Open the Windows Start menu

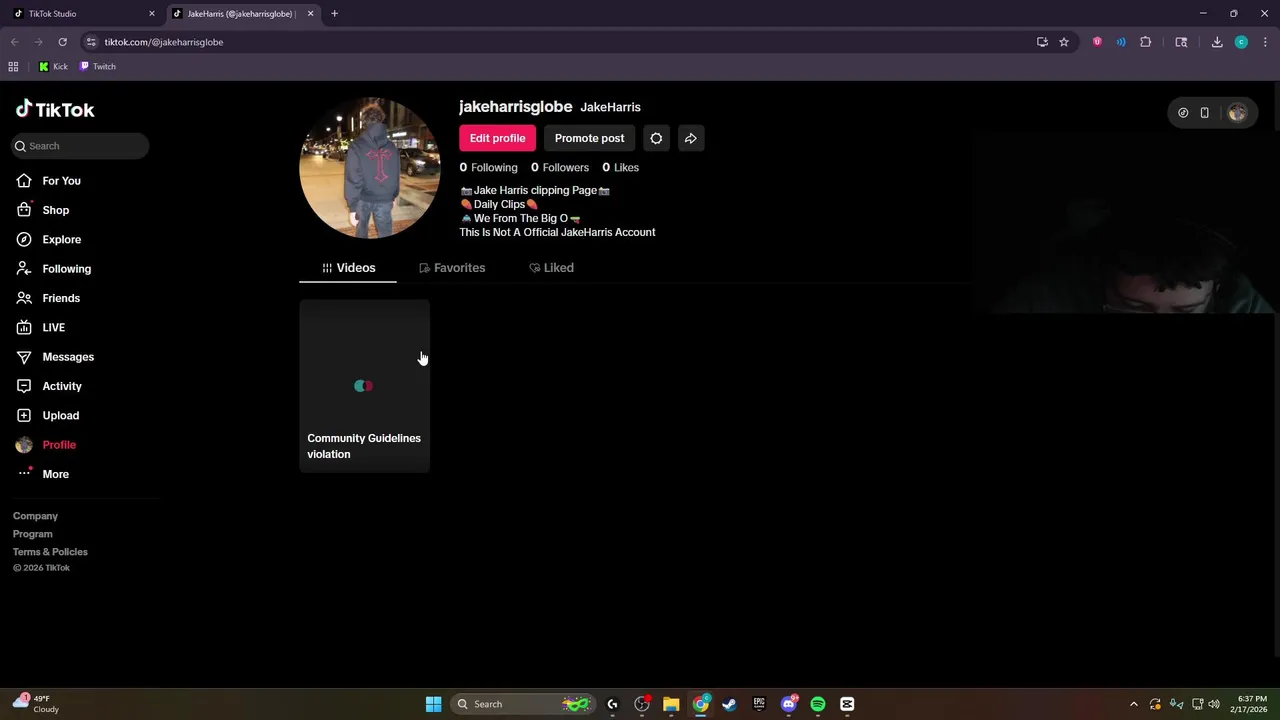(433, 704)
